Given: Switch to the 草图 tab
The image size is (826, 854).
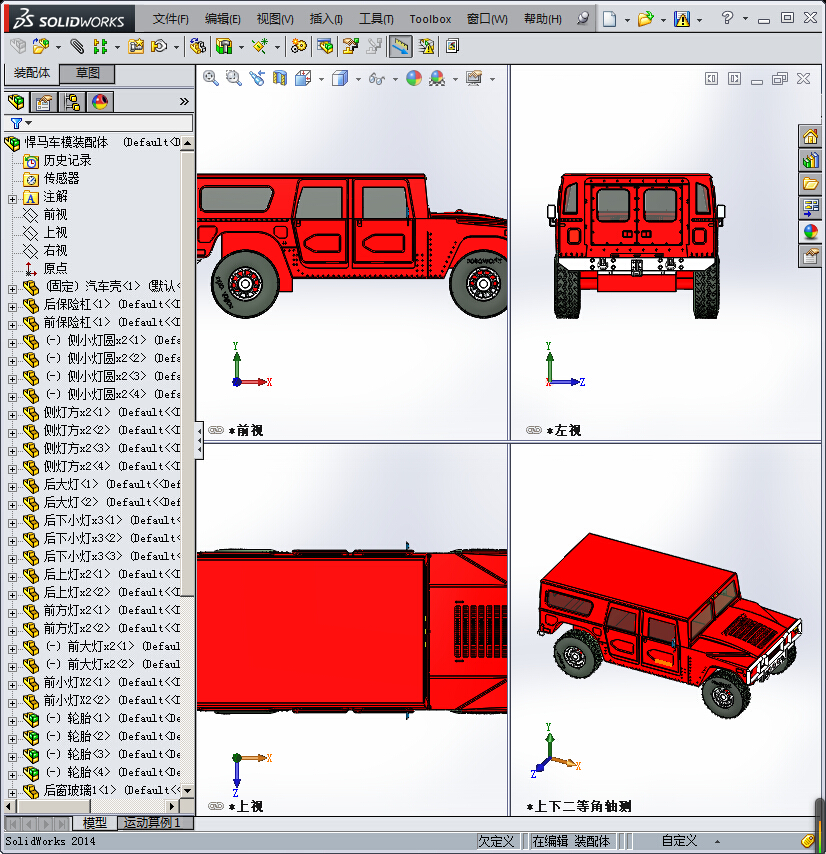Looking at the screenshot, I should 88,73.
